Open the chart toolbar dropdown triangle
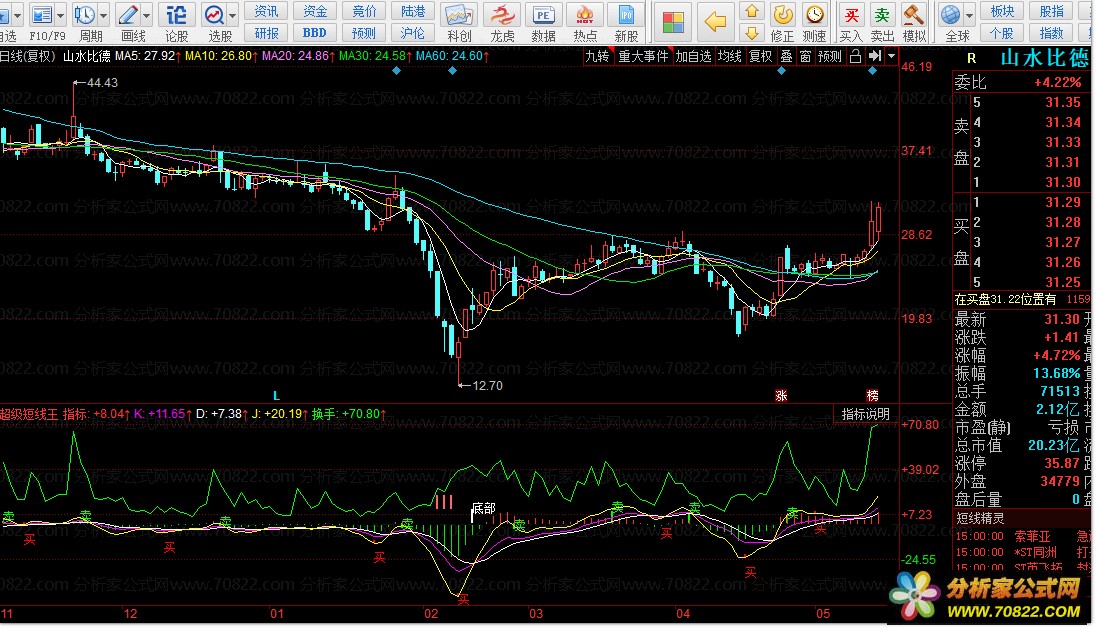 pos(891,56)
